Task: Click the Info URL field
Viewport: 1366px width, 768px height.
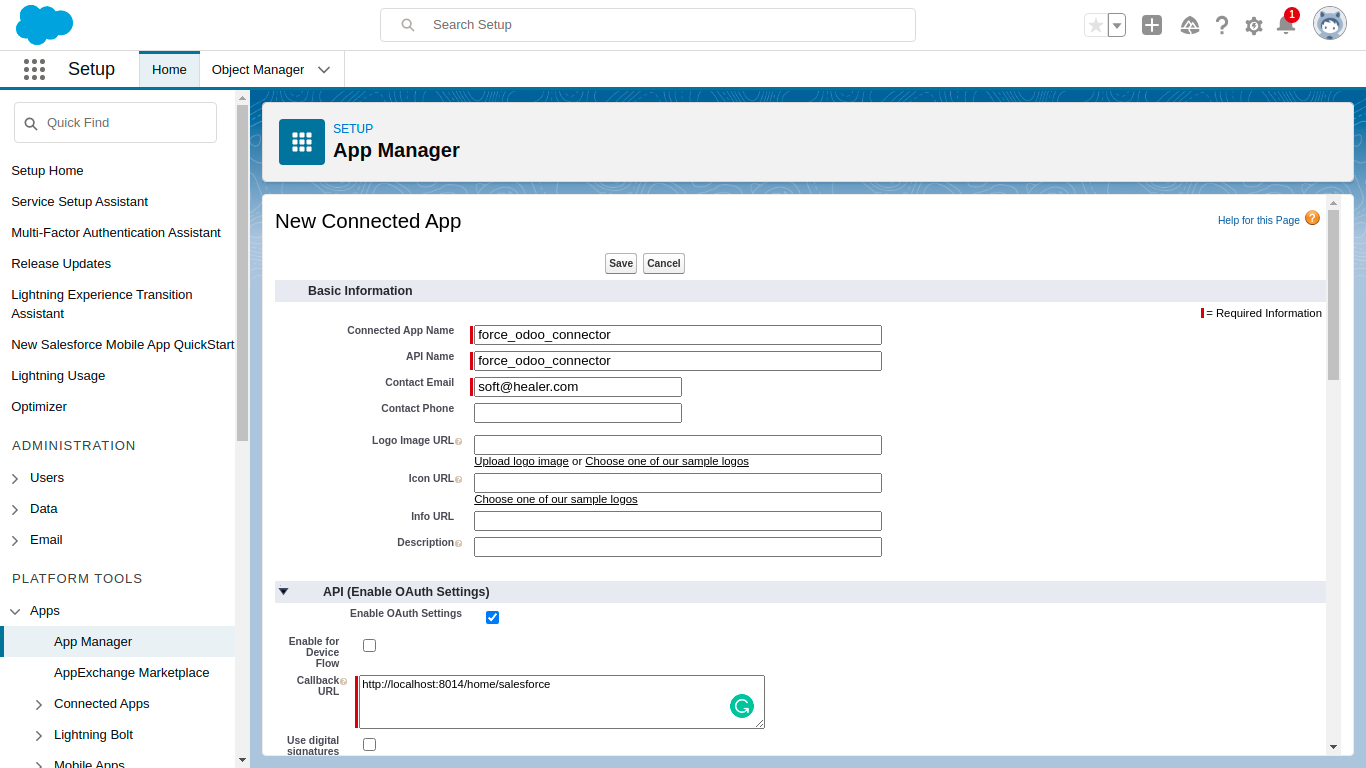Action: (678, 521)
